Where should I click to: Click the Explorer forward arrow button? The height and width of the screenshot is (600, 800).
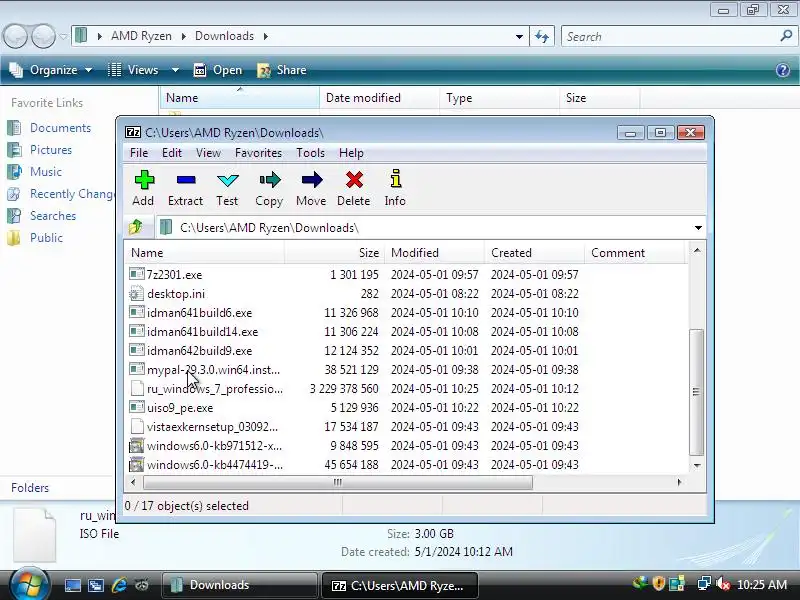tap(43, 36)
